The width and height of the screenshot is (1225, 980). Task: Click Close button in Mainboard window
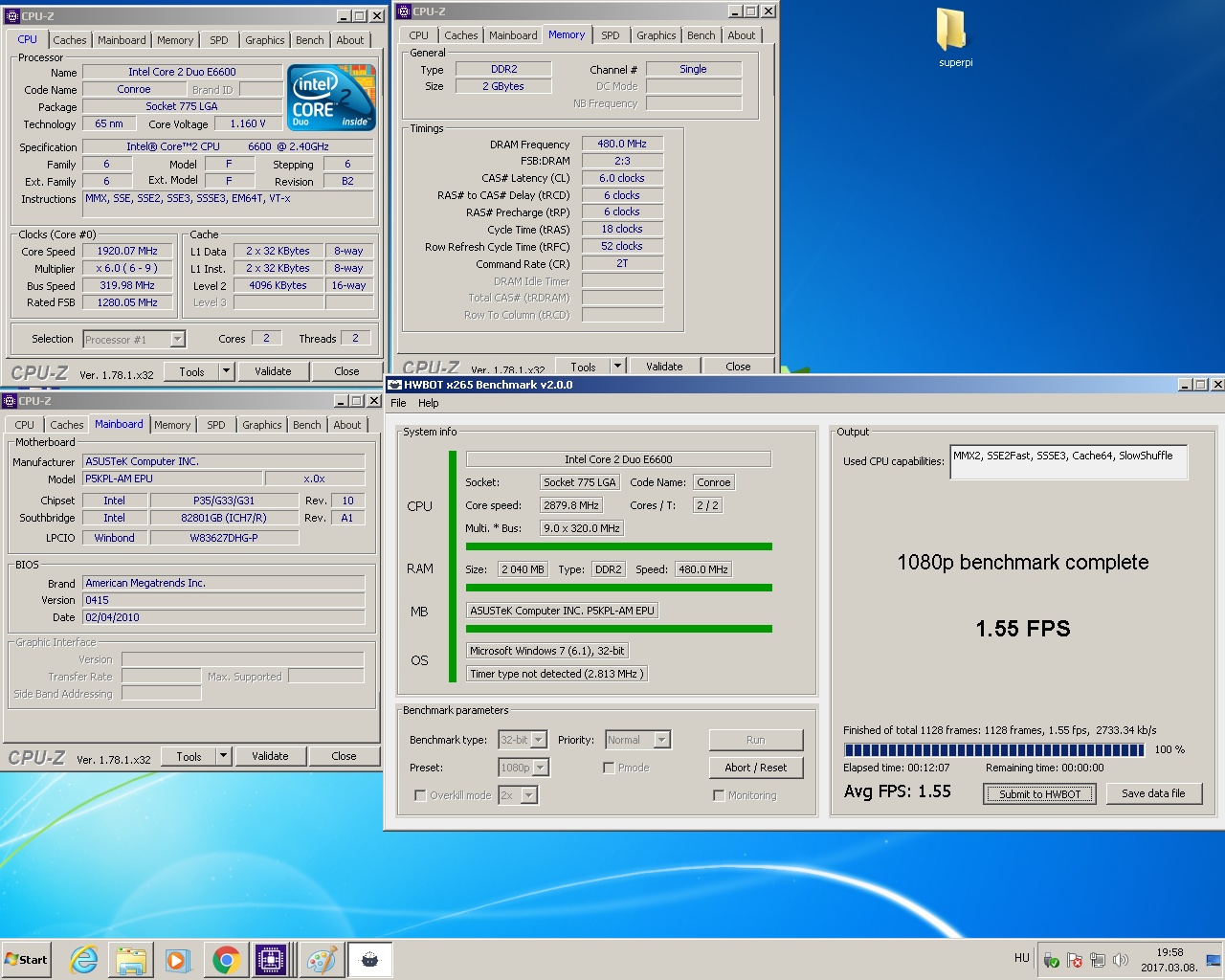pyautogui.click(x=344, y=756)
